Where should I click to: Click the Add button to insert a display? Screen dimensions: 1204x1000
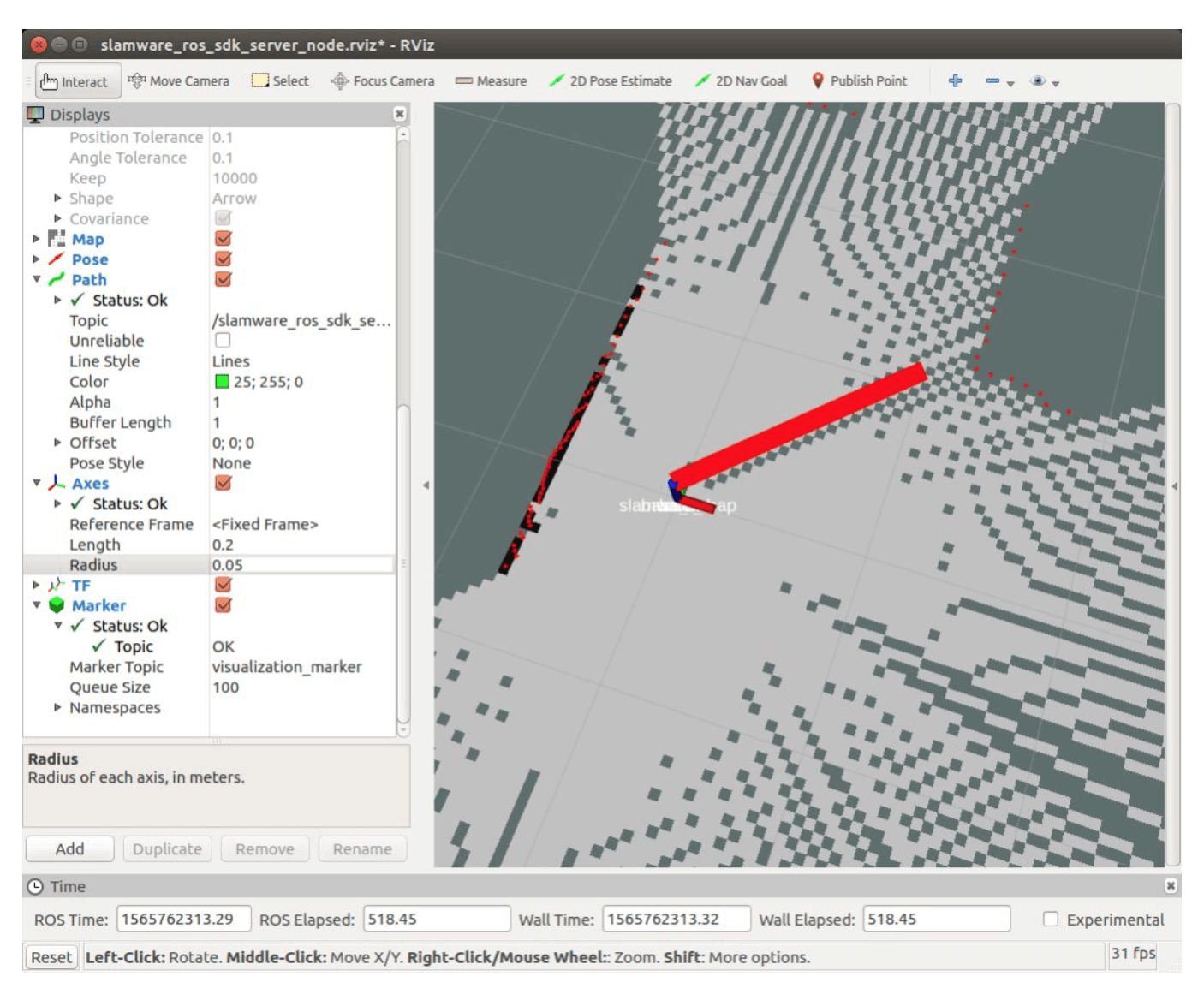(69, 848)
